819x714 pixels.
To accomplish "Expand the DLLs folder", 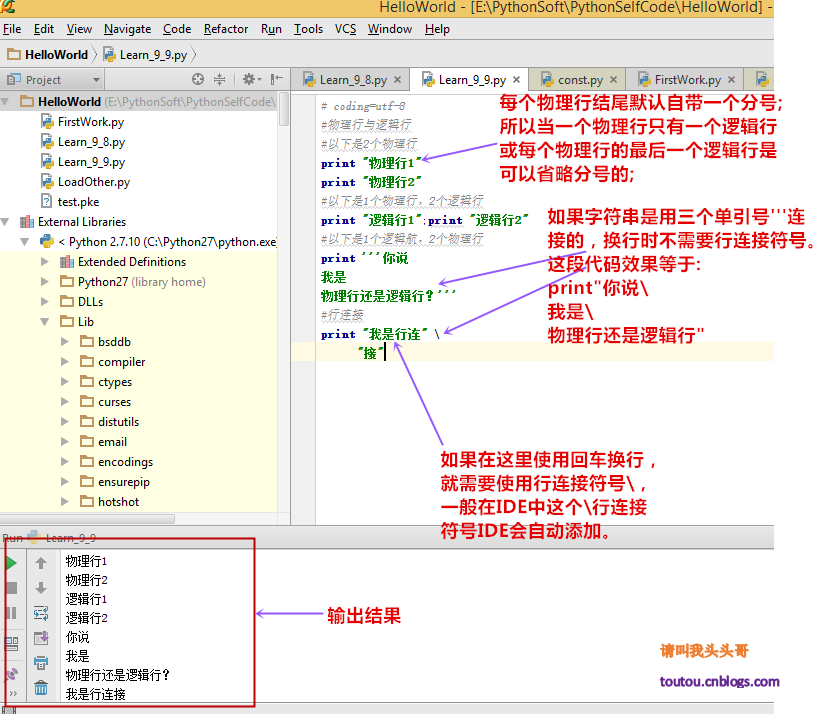I will click(45, 302).
